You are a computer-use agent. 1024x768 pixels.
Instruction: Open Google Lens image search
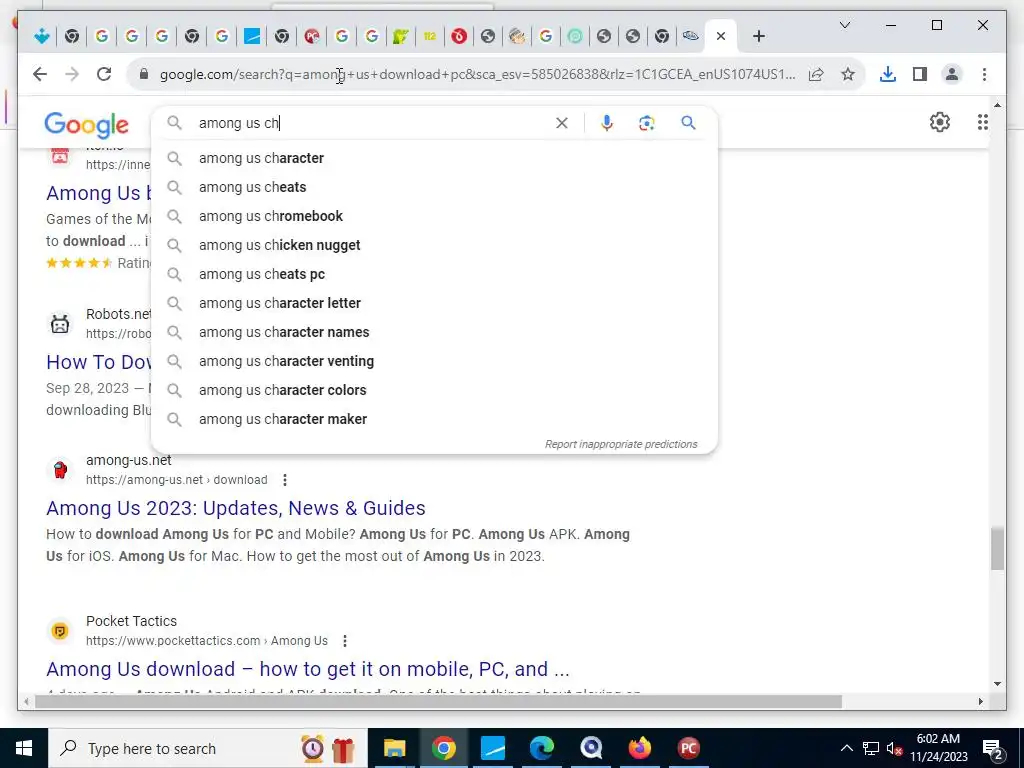coord(647,123)
